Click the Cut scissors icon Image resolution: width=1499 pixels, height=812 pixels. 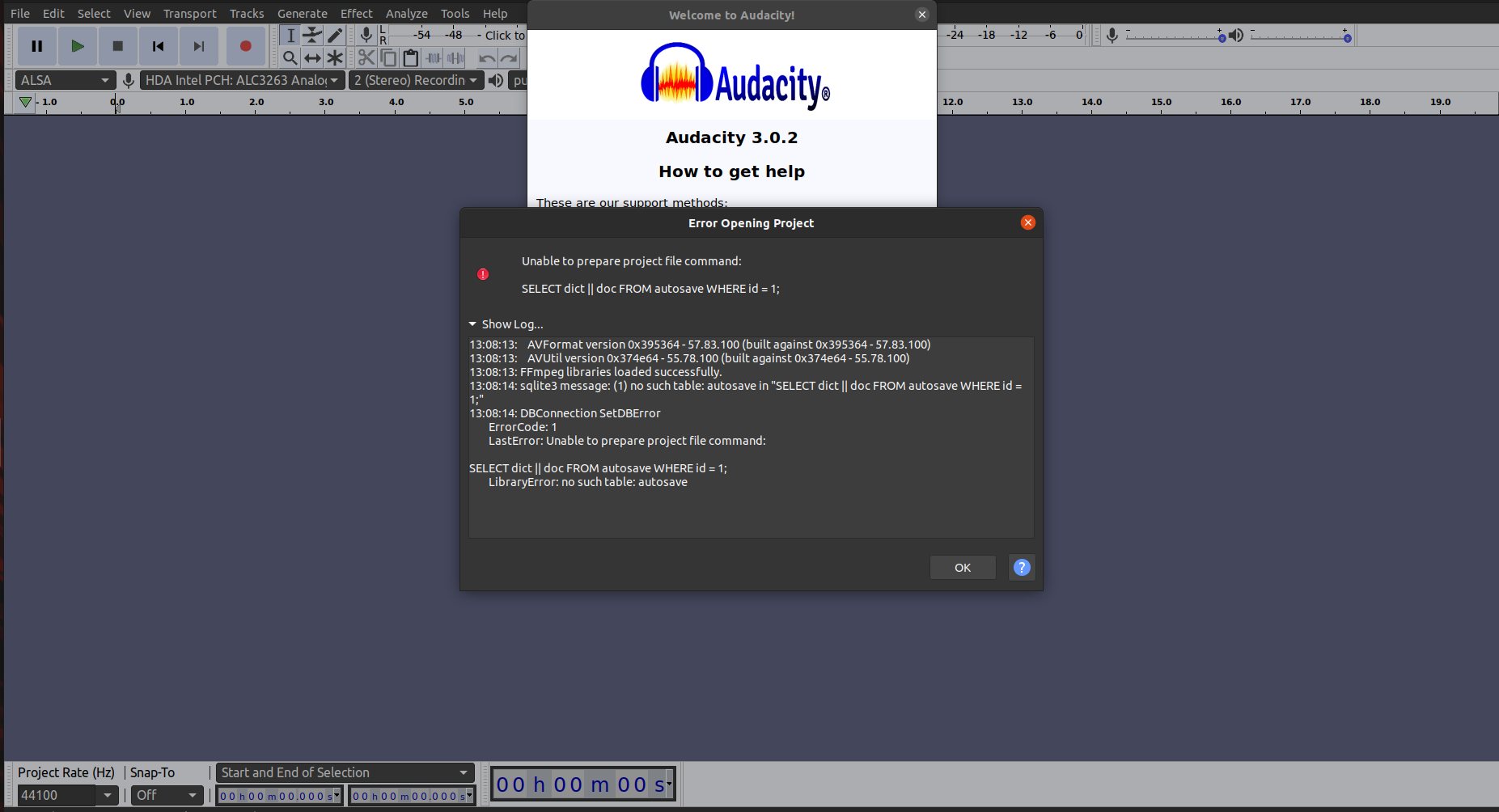(x=366, y=57)
